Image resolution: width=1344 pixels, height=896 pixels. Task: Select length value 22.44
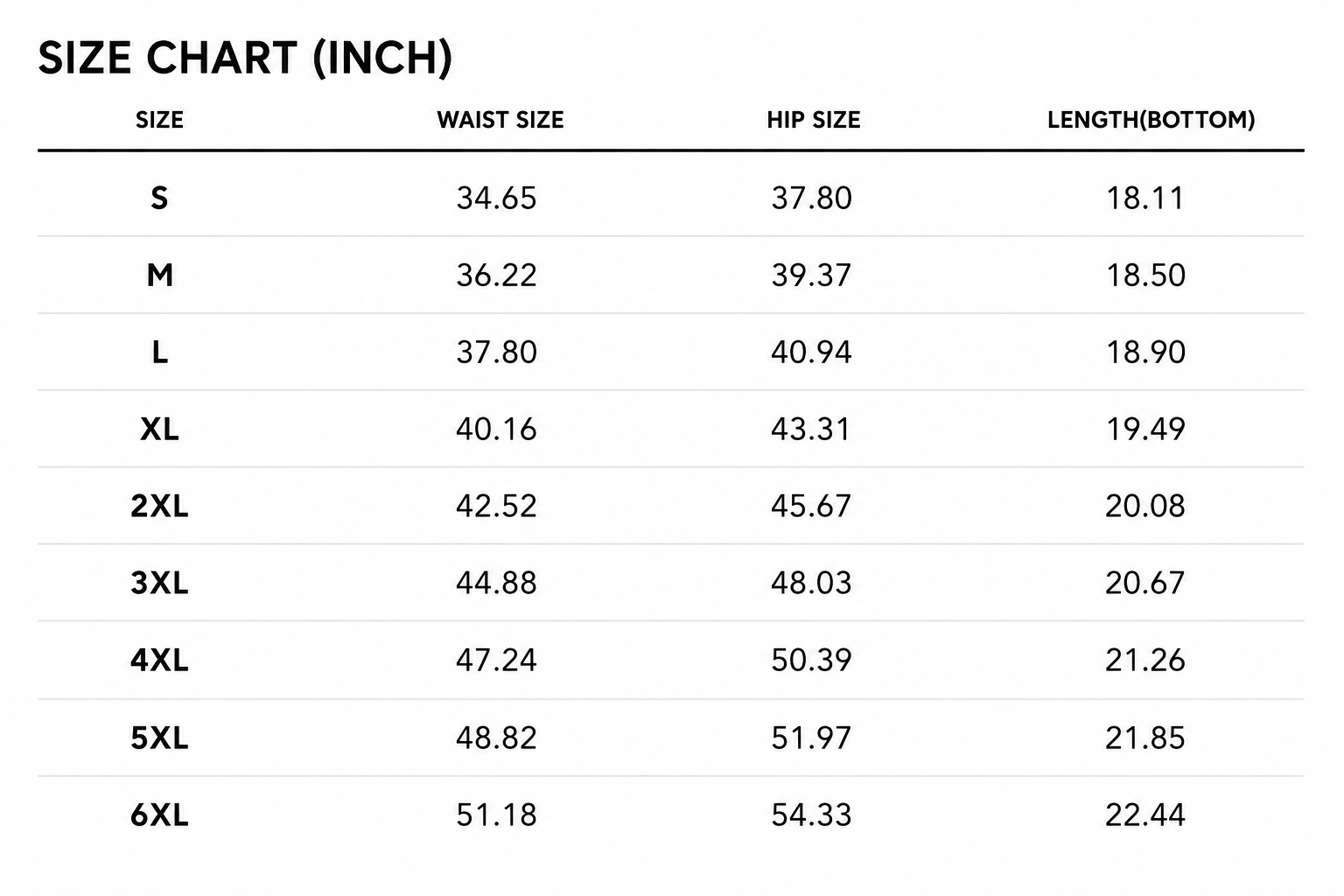[x=1145, y=815]
